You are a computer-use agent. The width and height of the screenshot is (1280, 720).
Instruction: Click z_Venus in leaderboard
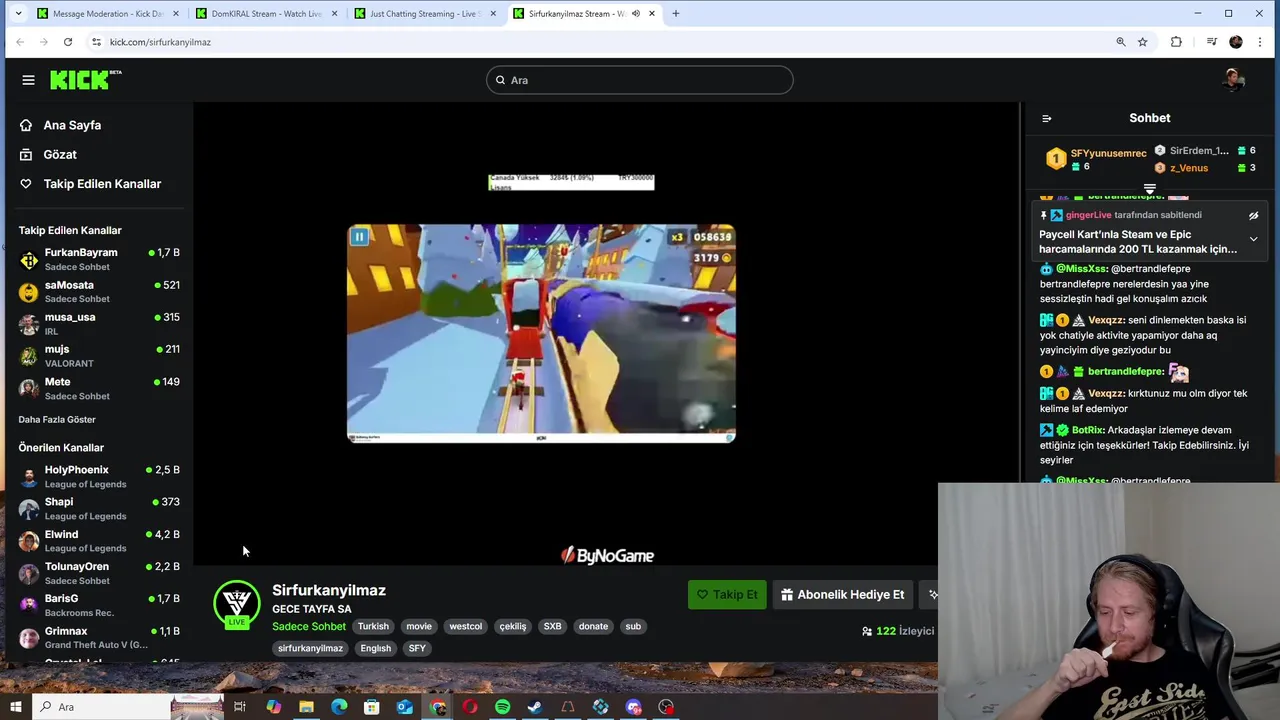point(1189,168)
